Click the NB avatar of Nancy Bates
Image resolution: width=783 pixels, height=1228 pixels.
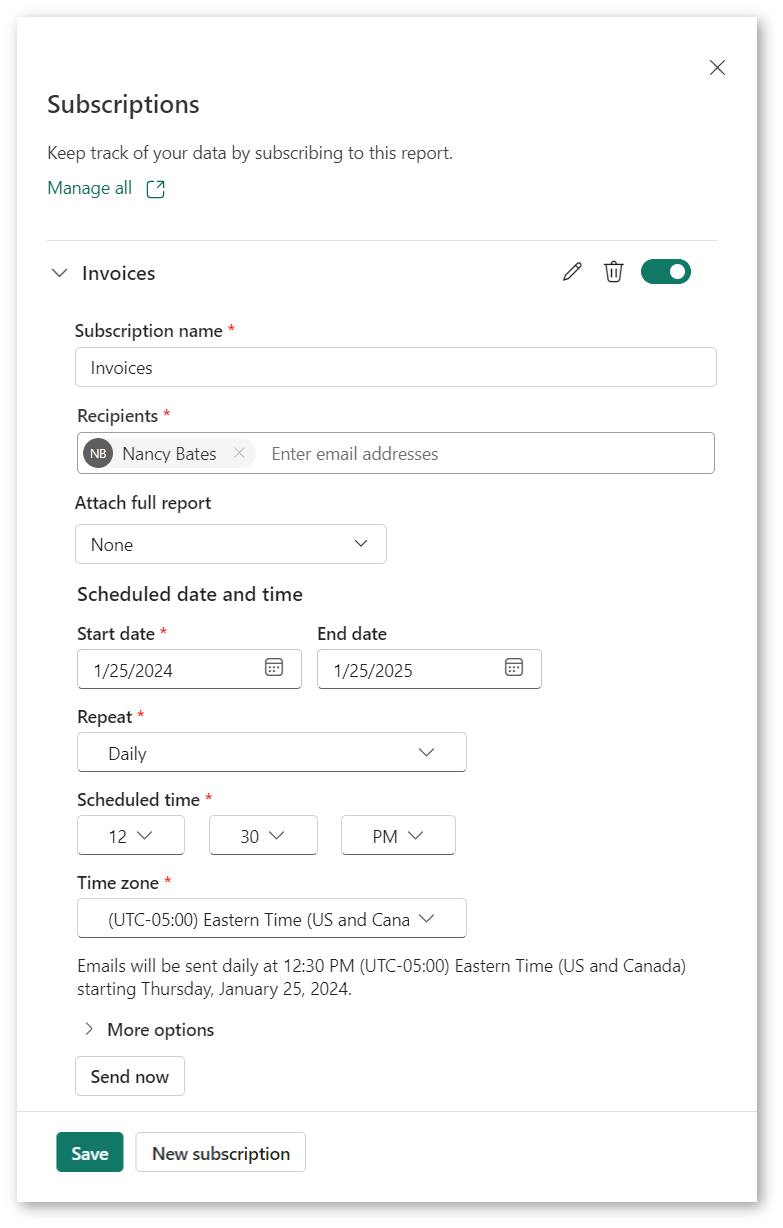(98, 453)
